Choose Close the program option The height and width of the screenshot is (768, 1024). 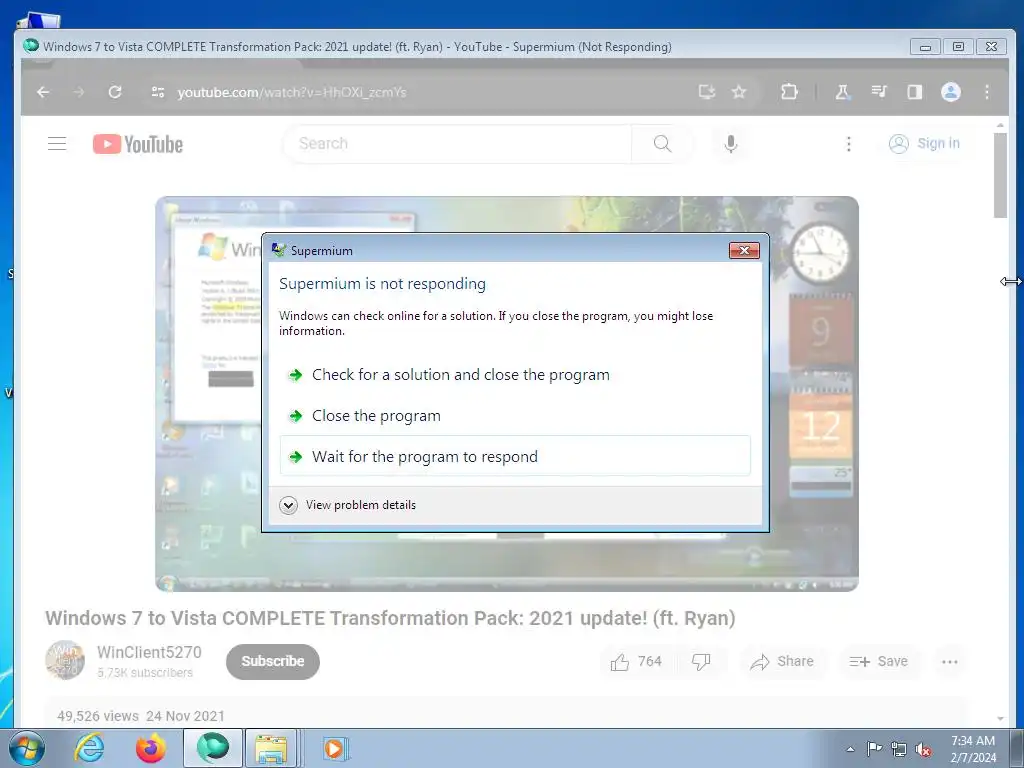tap(515, 416)
